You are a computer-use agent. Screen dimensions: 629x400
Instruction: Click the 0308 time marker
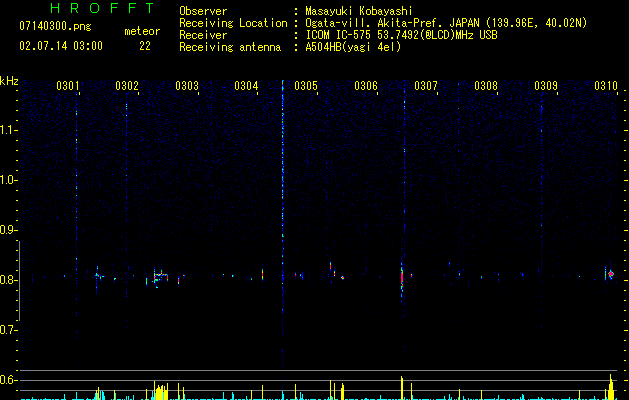pos(486,86)
